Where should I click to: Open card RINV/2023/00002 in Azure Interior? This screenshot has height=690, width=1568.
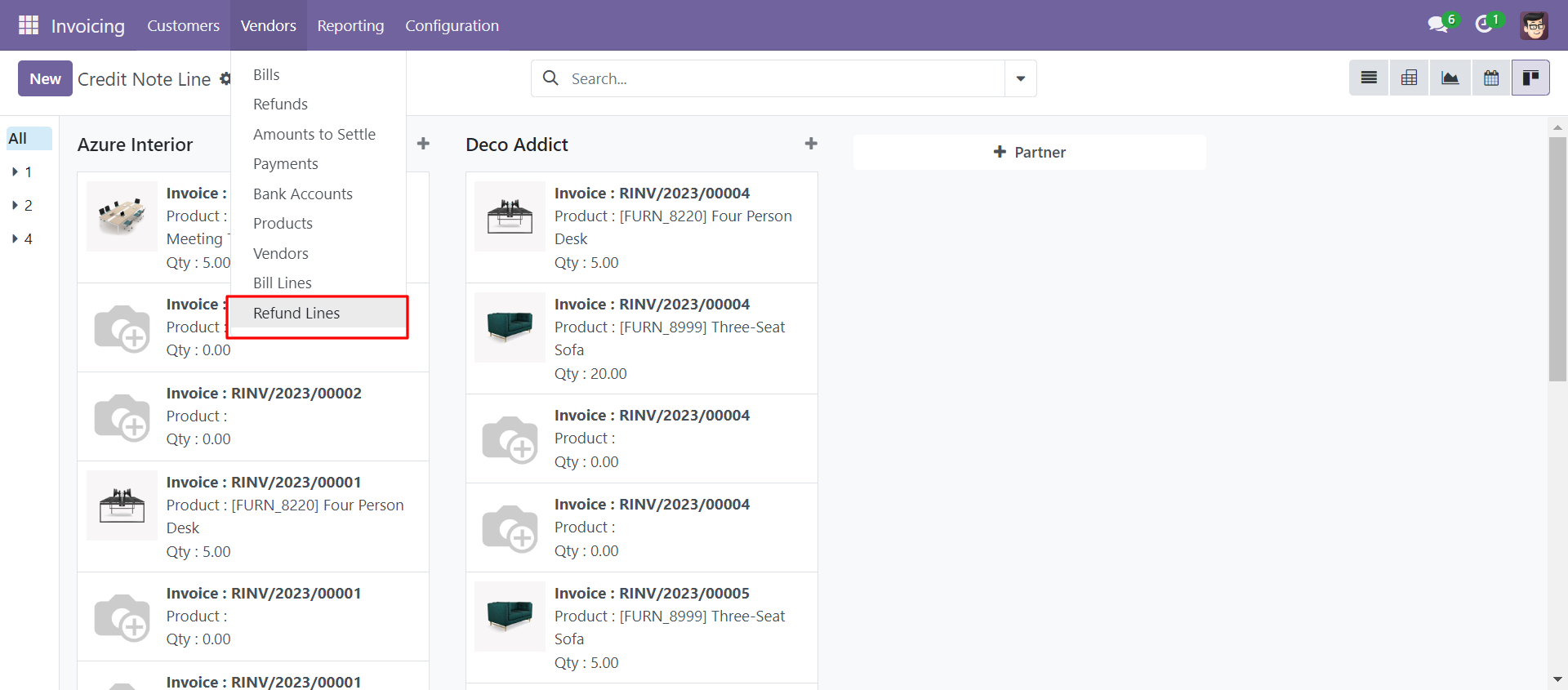coord(253,416)
